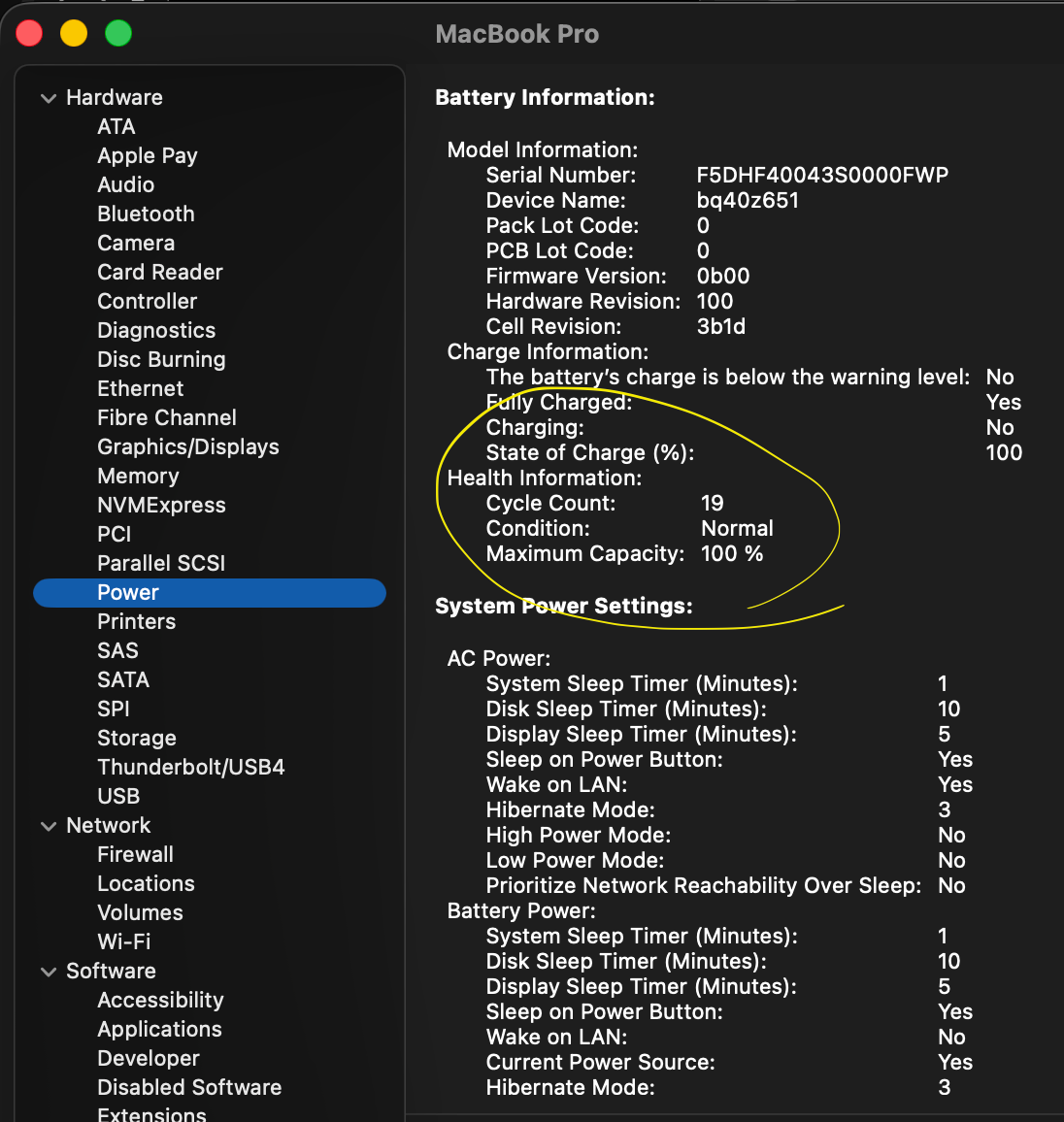Open the Graphics/Displays entry
Image resolution: width=1064 pixels, height=1122 pixels.
(x=188, y=446)
